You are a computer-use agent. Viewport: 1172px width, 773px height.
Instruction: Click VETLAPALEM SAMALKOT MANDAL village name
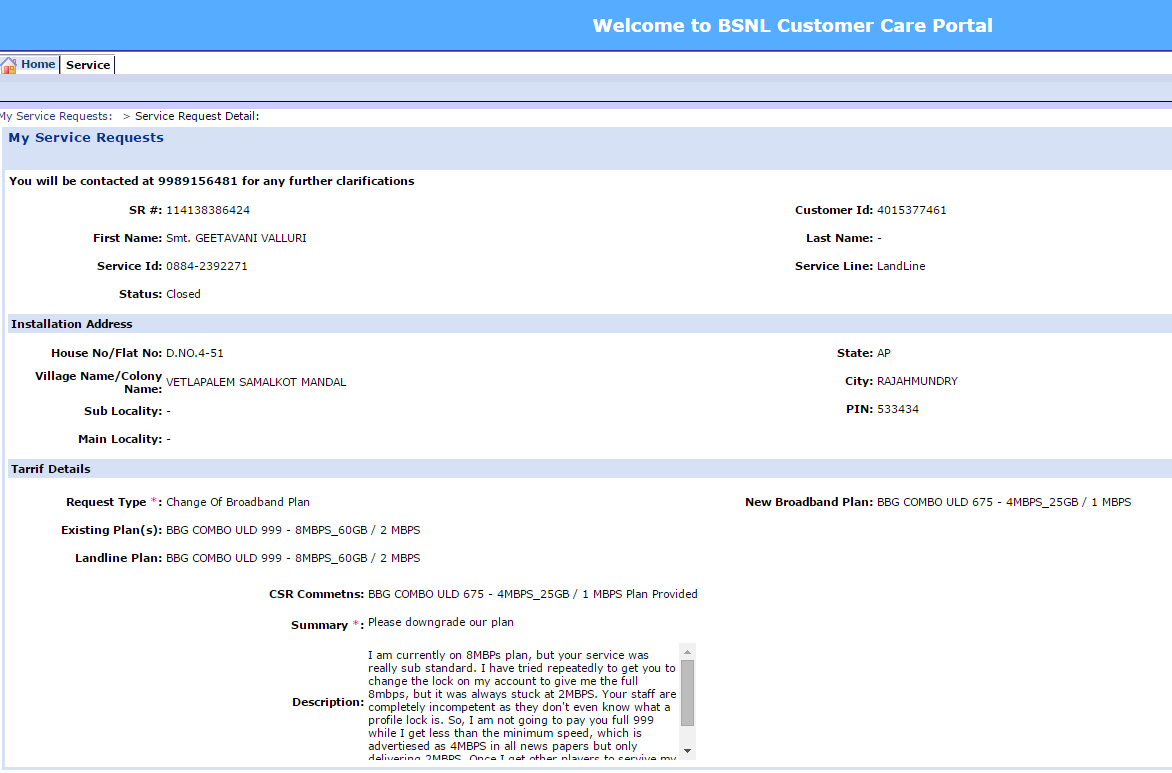point(256,382)
